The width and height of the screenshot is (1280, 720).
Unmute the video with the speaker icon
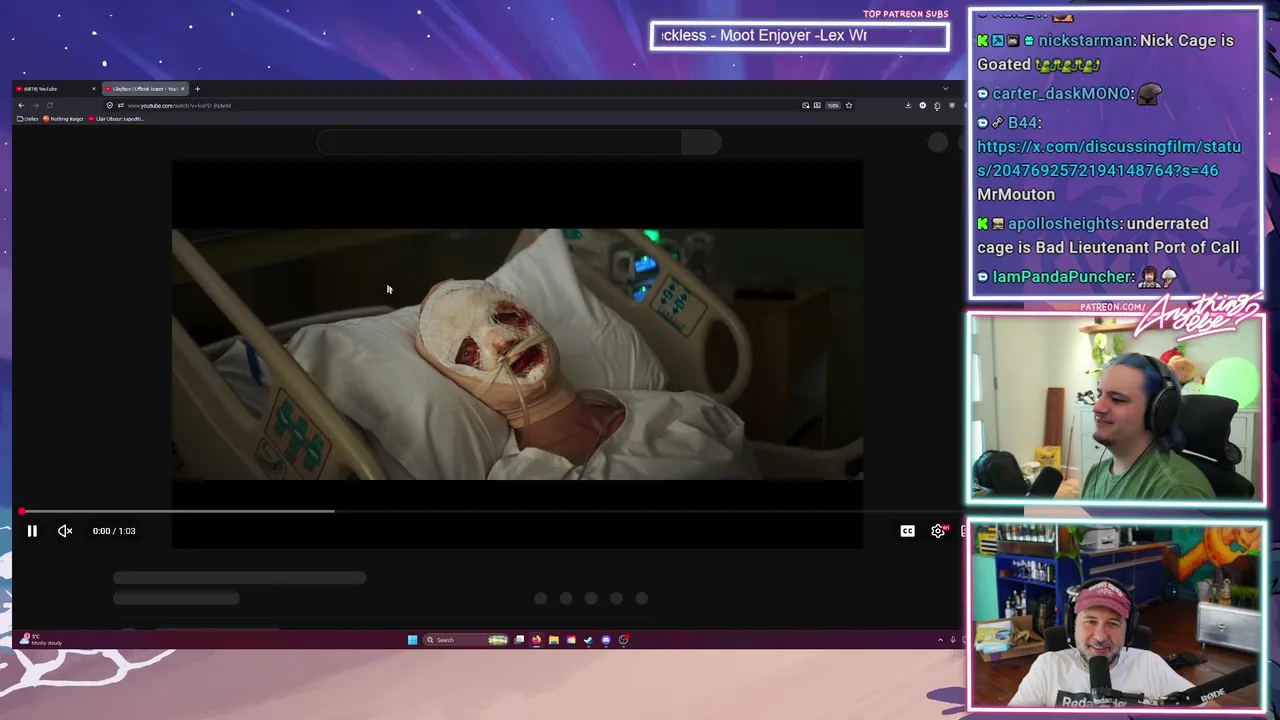click(x=65, y=531)
